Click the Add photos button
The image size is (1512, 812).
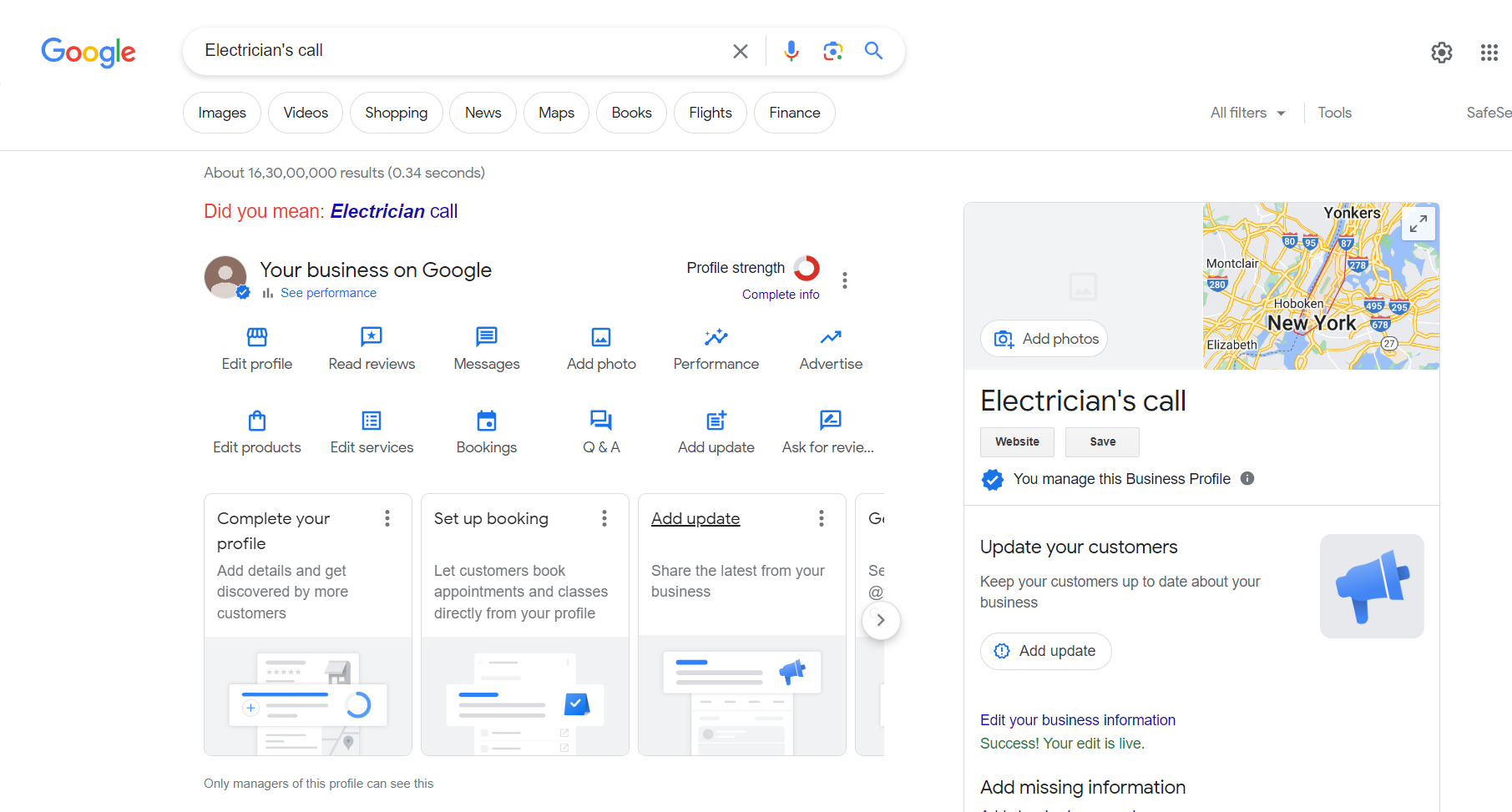(1044, 339)
